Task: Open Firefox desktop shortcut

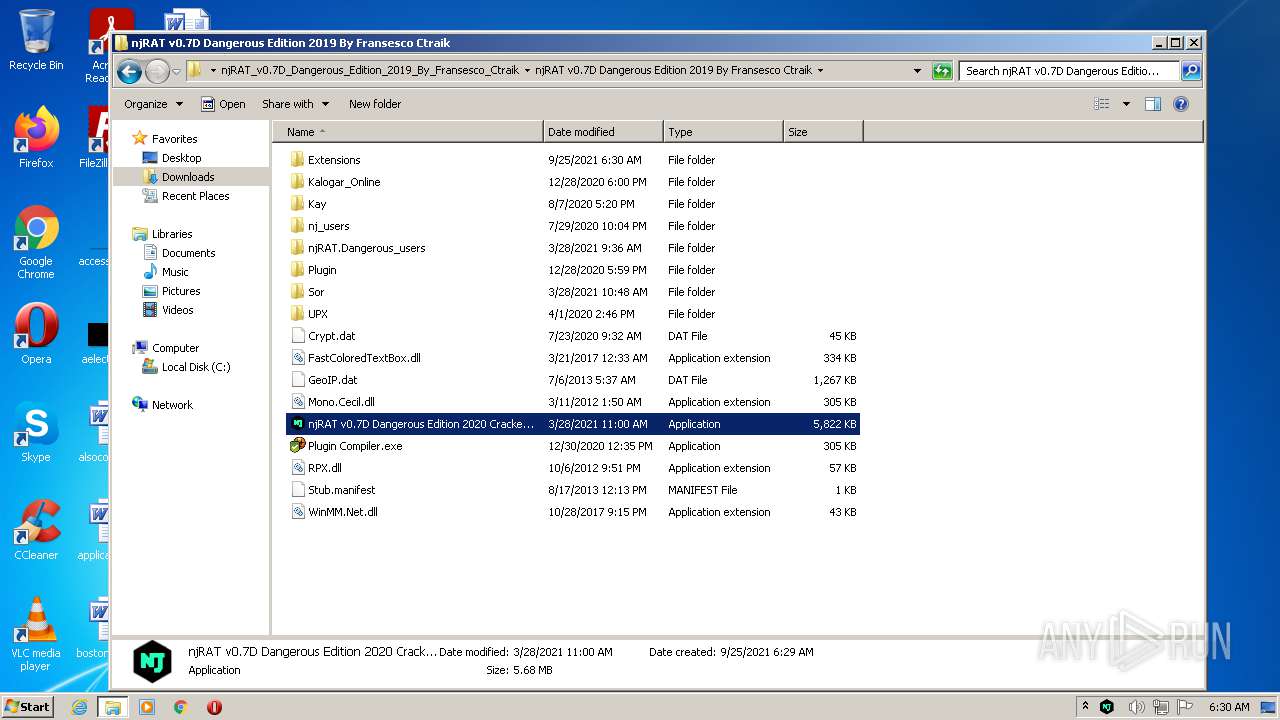Action: 36,137
